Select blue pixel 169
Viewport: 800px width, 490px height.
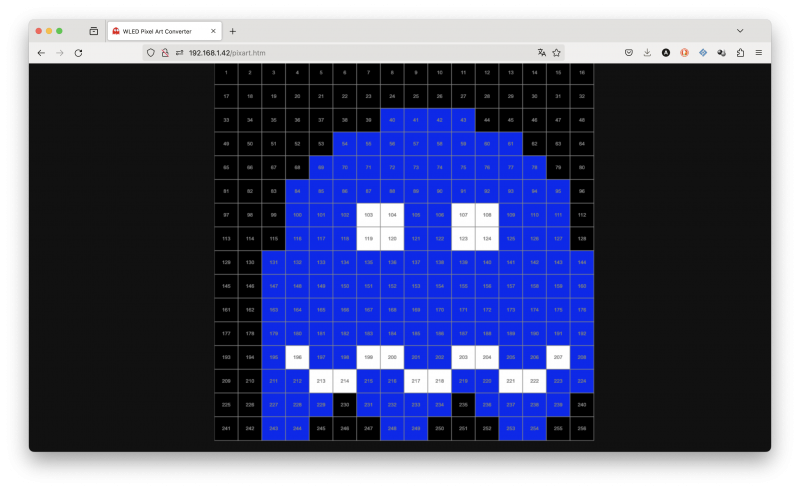(x=416, y=310)
